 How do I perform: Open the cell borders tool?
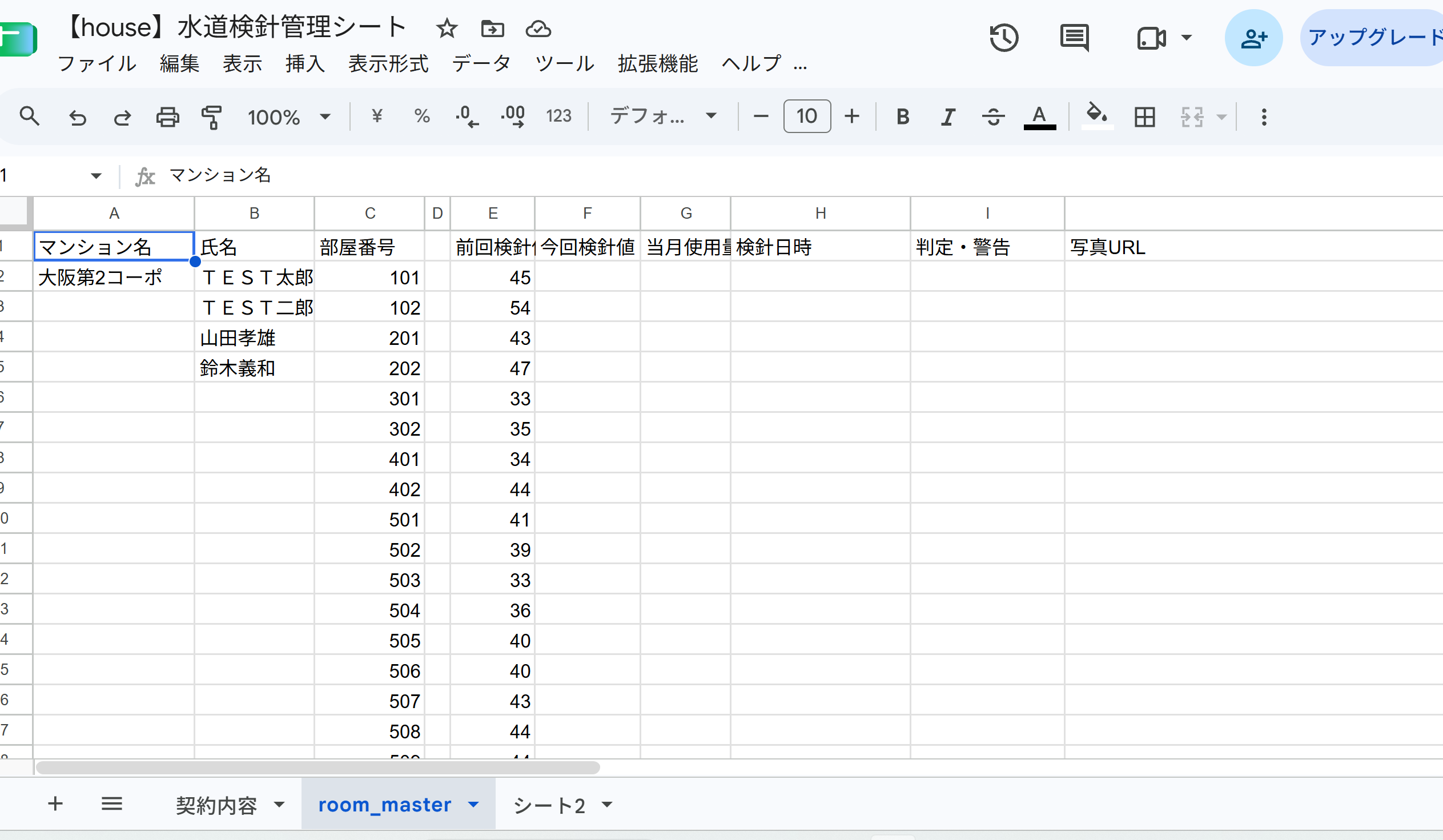(1145, 117)
